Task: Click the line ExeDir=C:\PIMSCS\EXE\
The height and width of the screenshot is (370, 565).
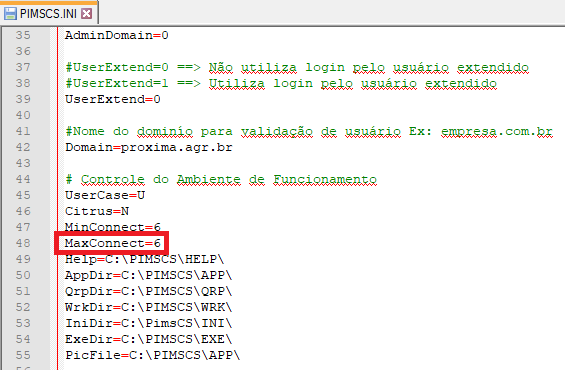Action: pos(148,339)
